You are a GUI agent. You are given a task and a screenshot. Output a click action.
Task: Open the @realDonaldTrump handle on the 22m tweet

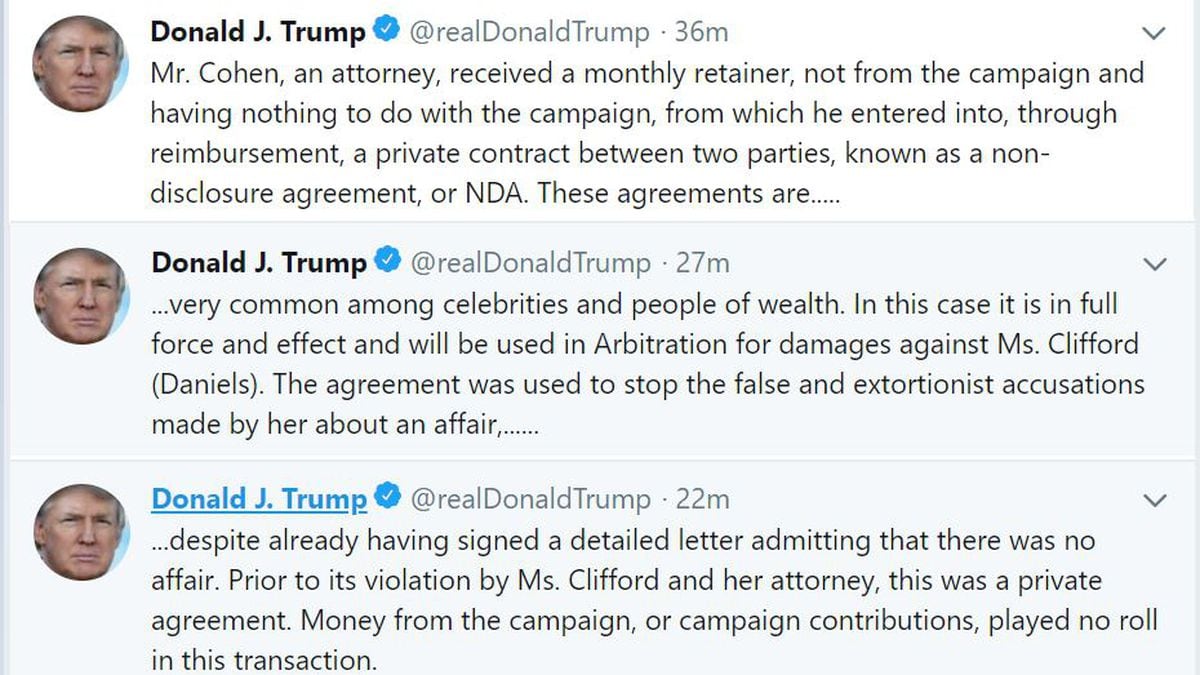pyautogui.click(x=530, y=498)
